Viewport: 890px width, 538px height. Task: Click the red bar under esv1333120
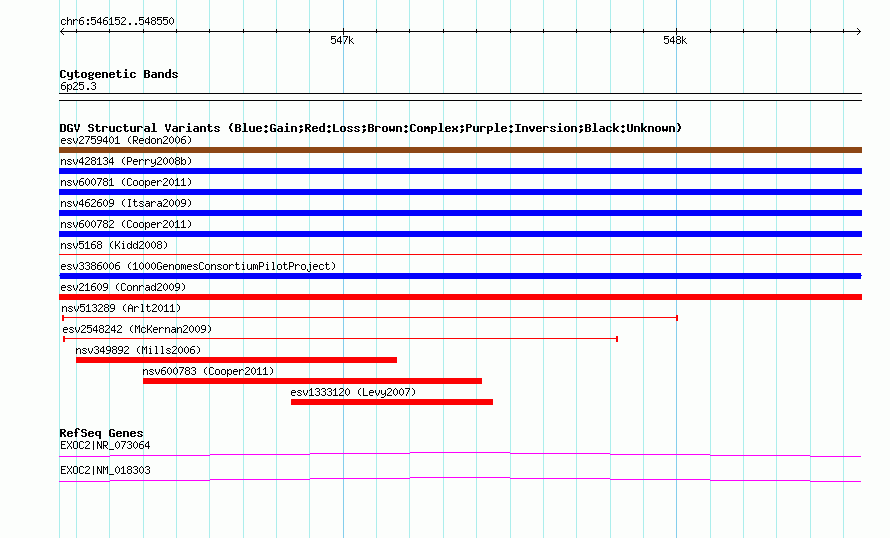392,402
